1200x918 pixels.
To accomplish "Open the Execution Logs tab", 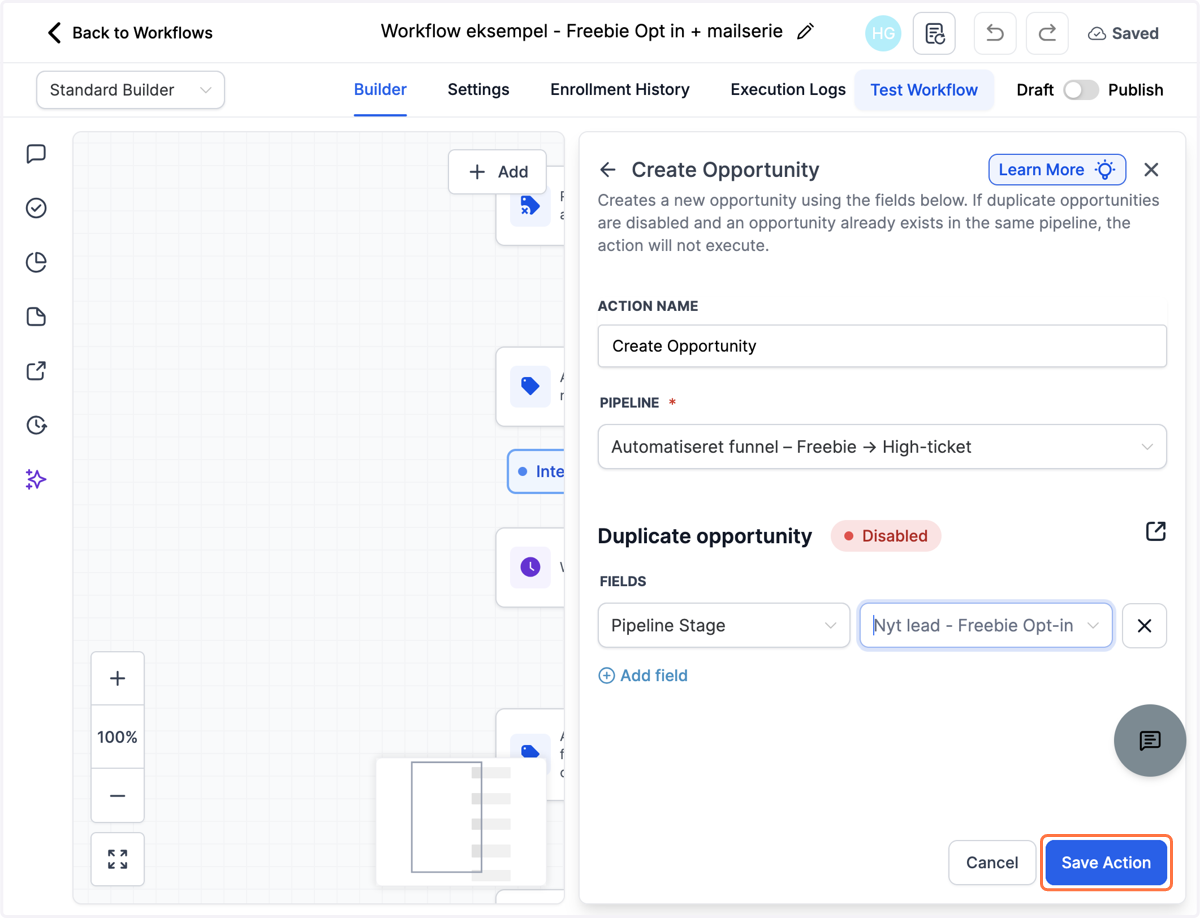I will tap(788, 90).
